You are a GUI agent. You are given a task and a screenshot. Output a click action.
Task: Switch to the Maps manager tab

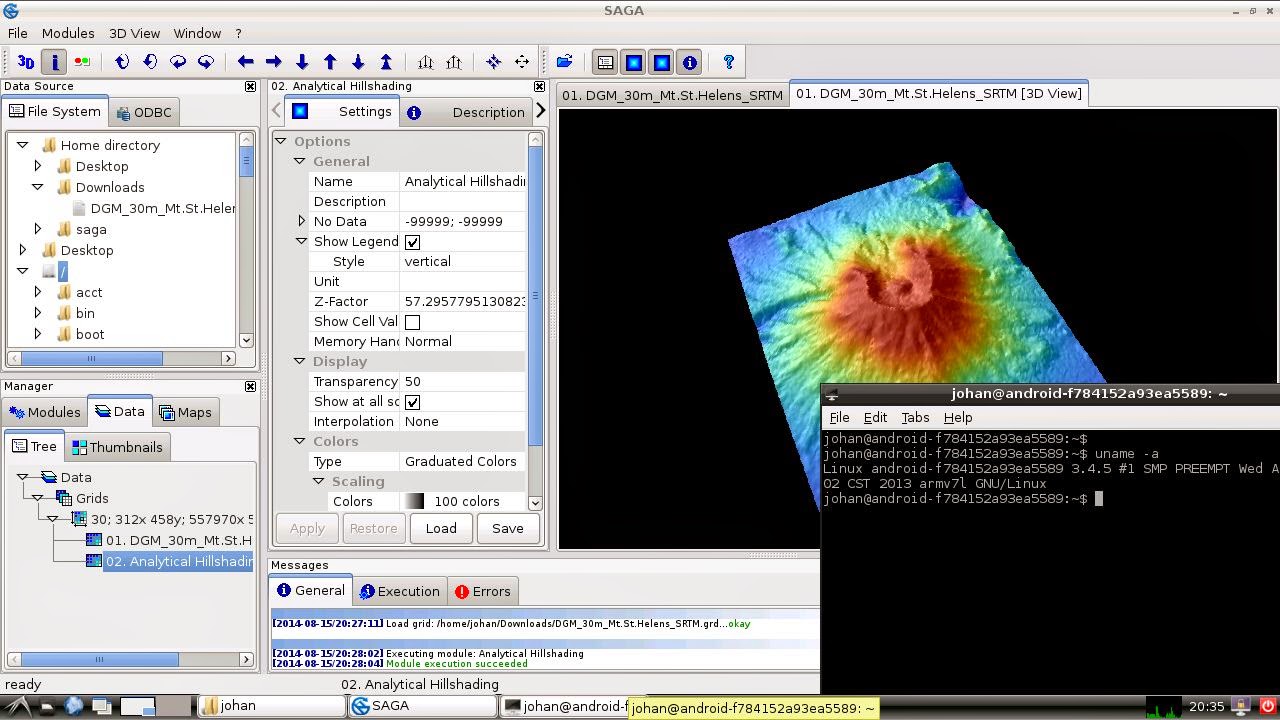tap(185, 412)
